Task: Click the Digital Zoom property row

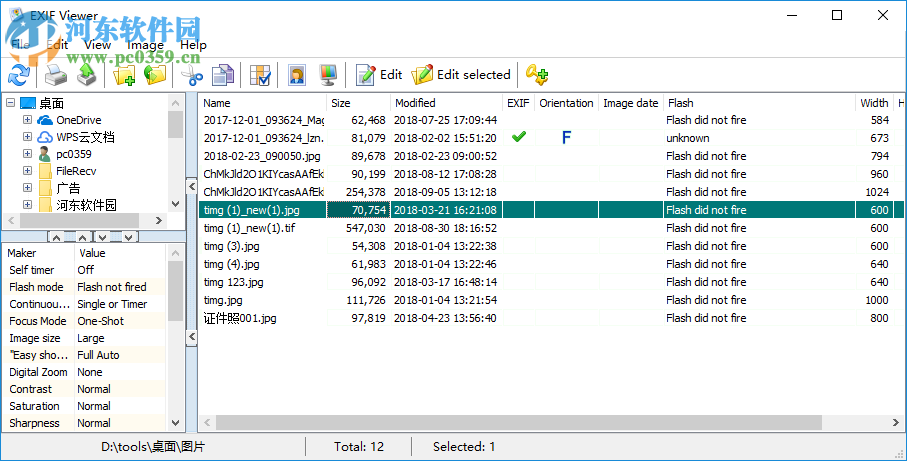Action: coord(84,372)
